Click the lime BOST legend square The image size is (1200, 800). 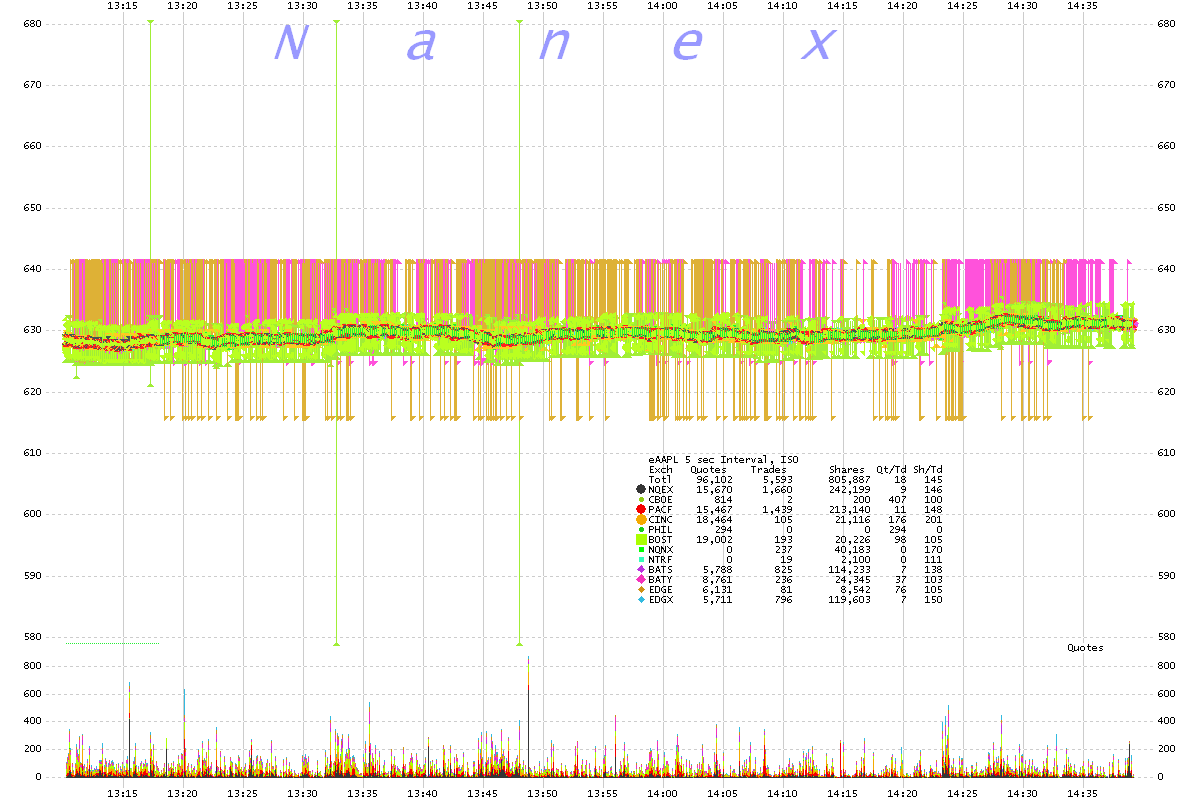coord(640,539)
